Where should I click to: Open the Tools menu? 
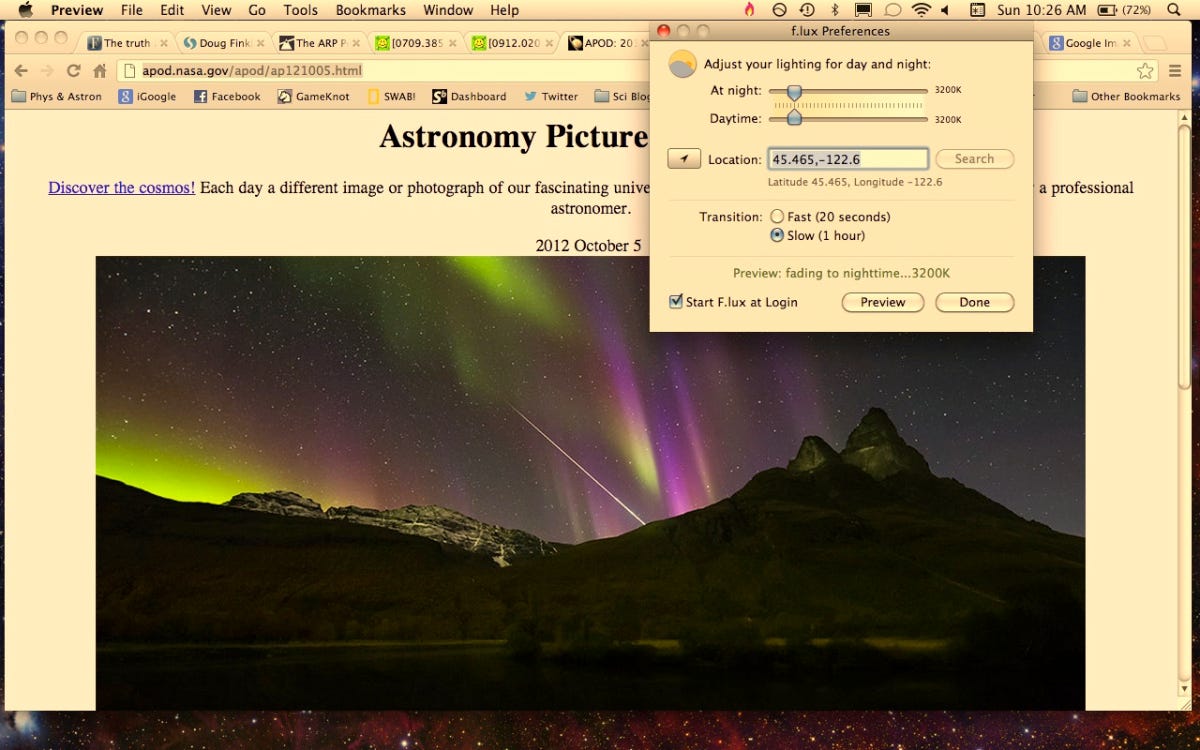coord(300,10)
